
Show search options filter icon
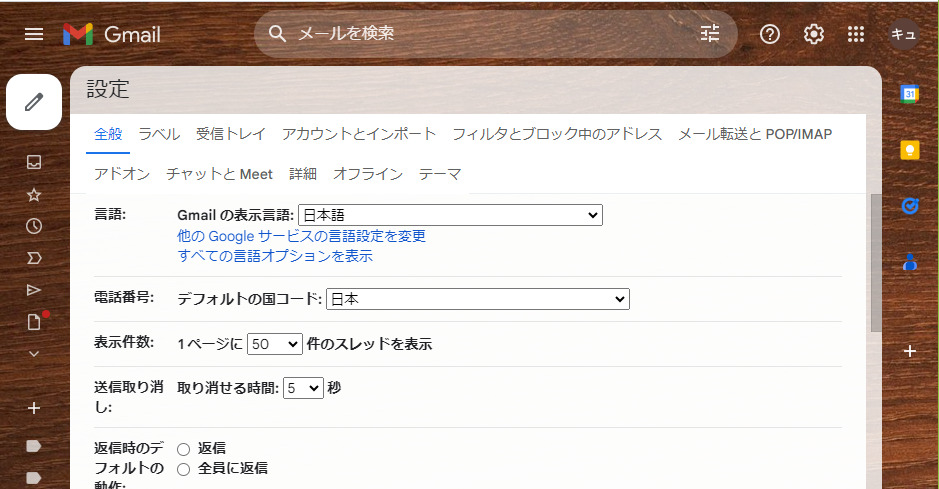710,34
